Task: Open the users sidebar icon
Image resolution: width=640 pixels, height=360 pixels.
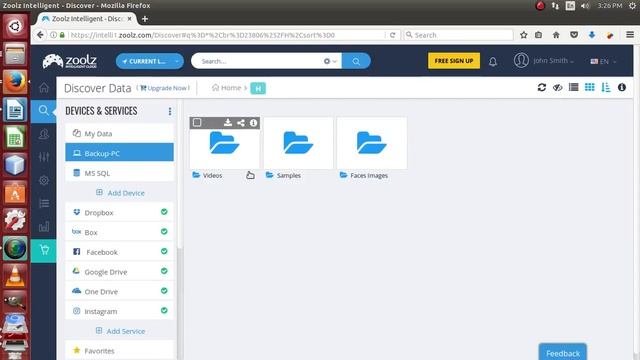Action: coord(44,134)
